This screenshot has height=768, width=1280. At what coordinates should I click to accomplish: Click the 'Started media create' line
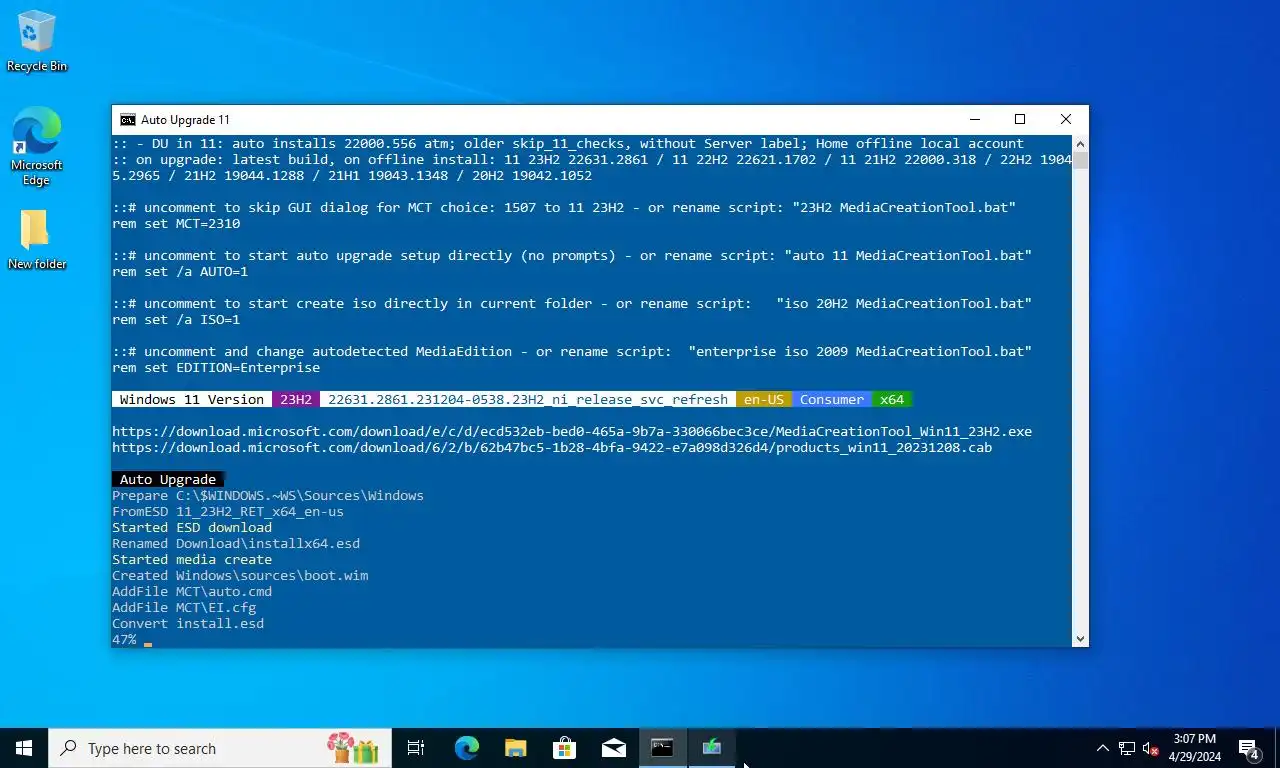(x=192, y=559)
